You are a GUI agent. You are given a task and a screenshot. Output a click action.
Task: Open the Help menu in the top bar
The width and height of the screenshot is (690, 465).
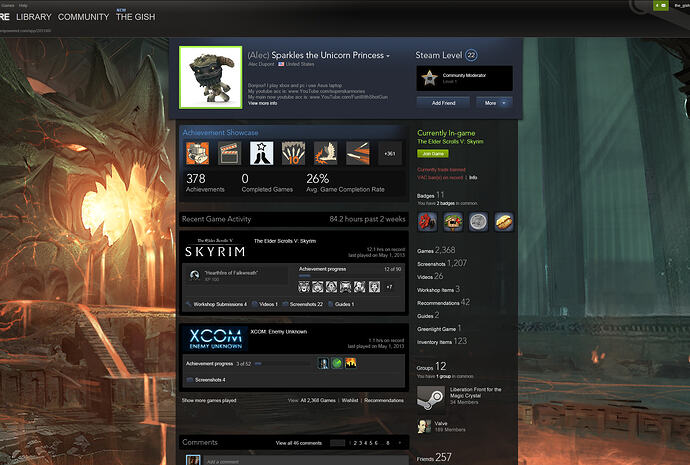coord(23,5)
